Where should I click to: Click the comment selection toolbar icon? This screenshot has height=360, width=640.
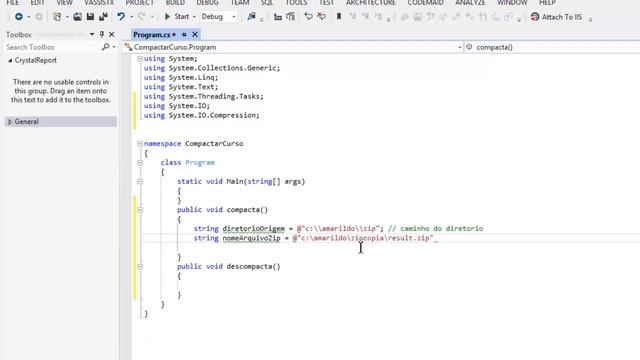309,17
